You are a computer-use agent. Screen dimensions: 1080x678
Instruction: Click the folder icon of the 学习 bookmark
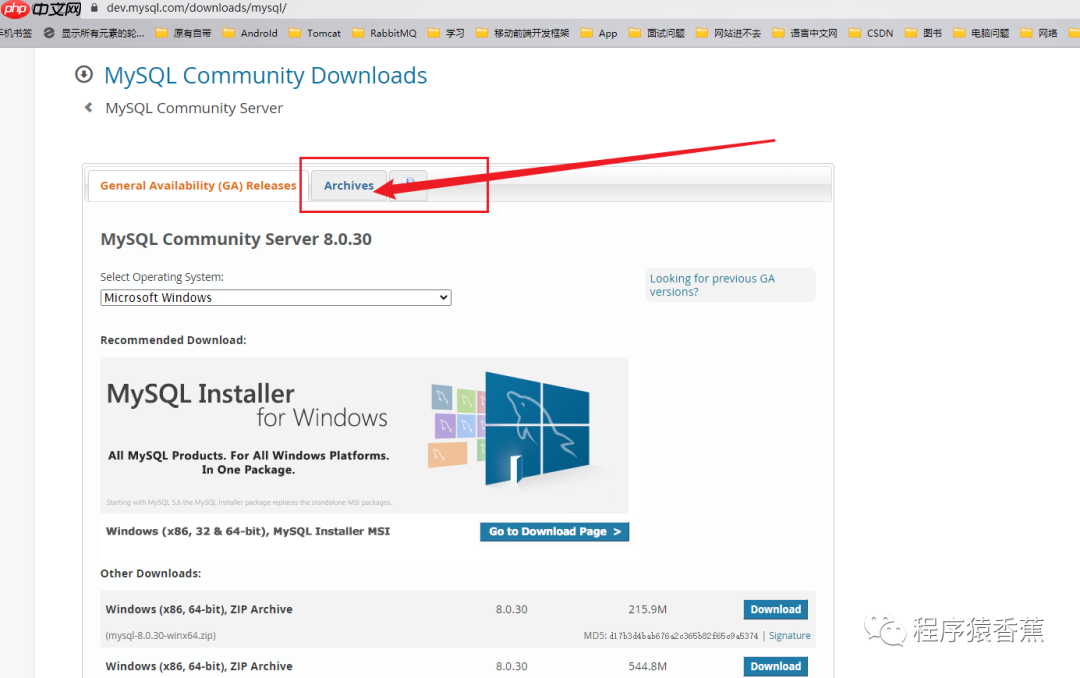tap(432, 32)
